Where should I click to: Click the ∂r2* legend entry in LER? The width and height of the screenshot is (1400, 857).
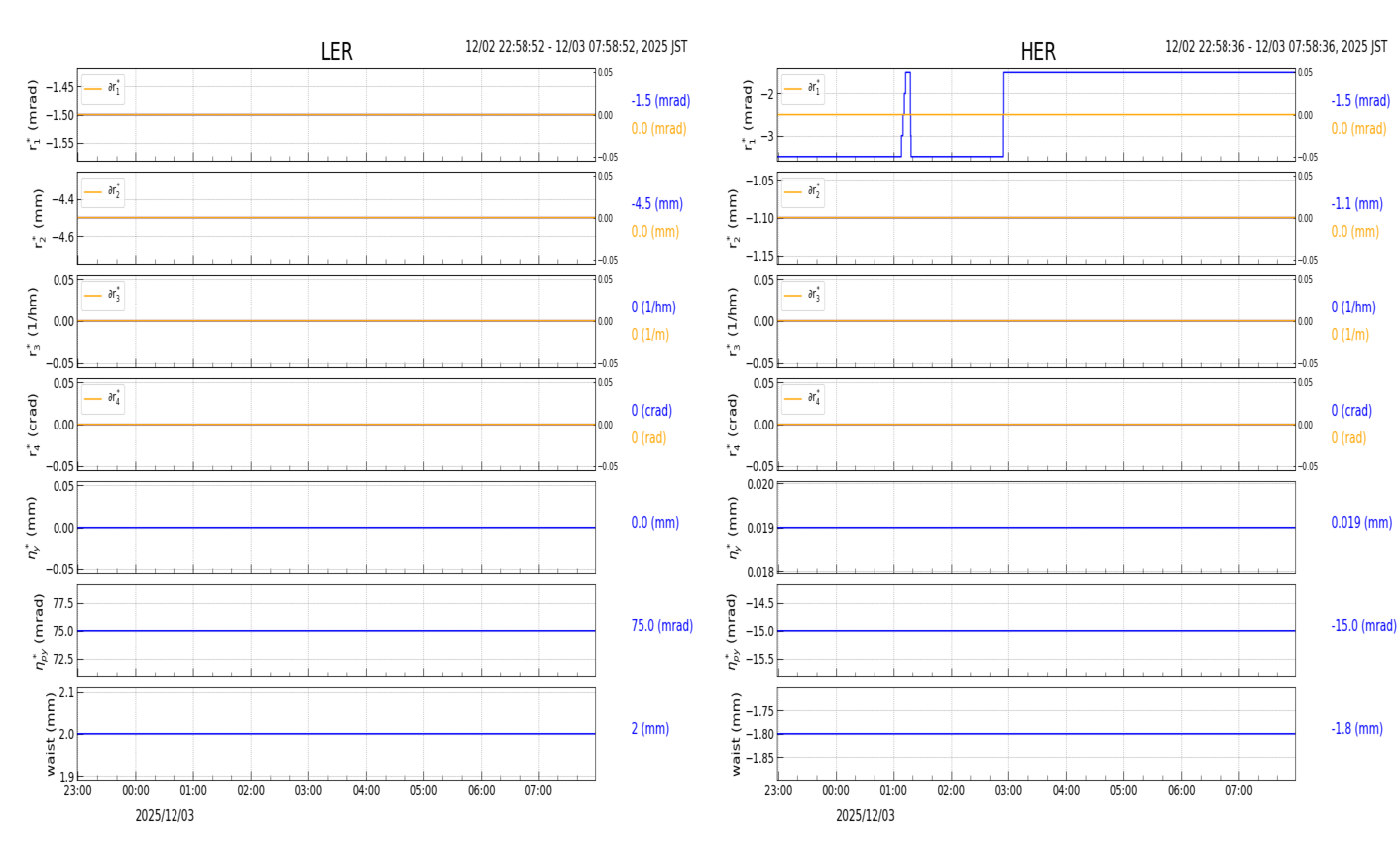[x=103, y=192]
